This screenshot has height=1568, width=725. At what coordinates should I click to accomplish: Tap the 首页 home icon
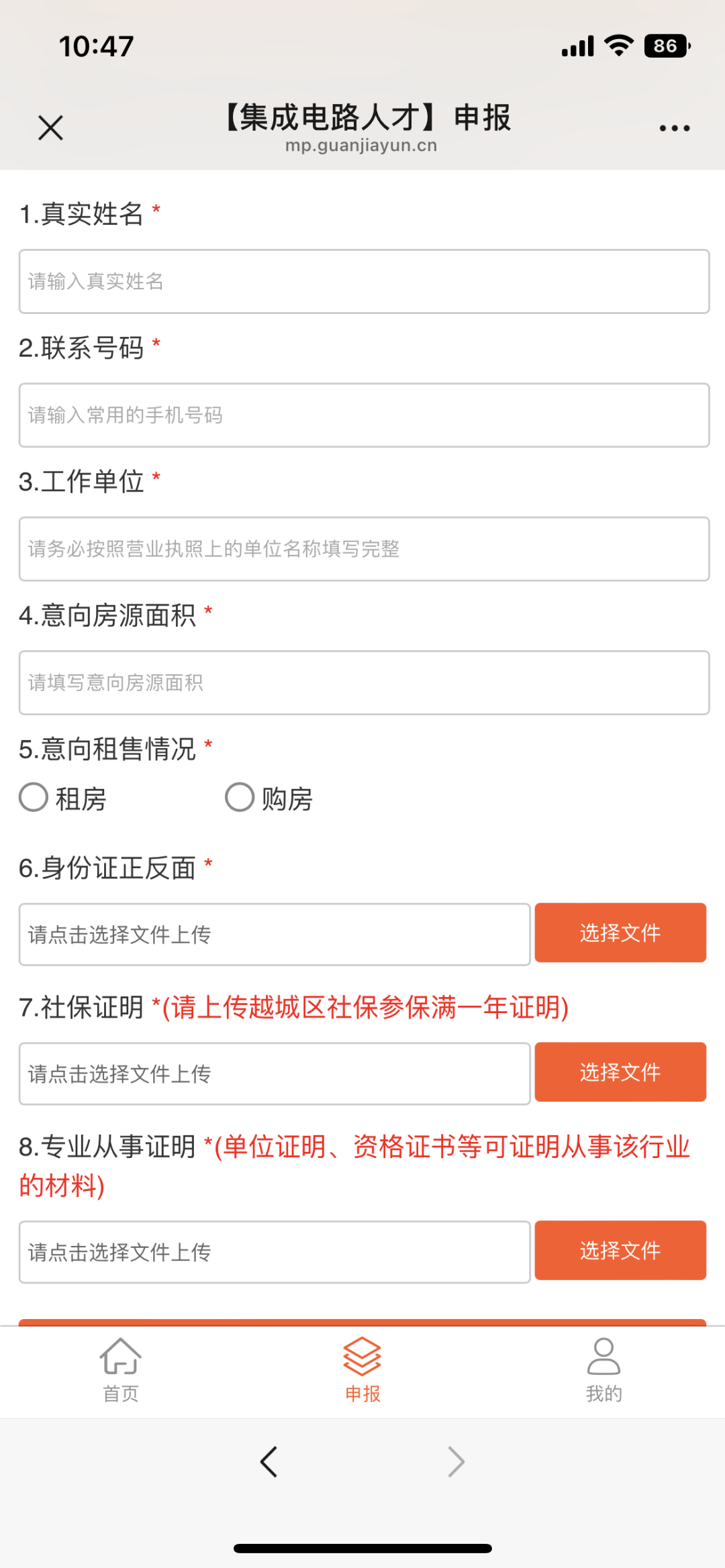pos(121,1358)
